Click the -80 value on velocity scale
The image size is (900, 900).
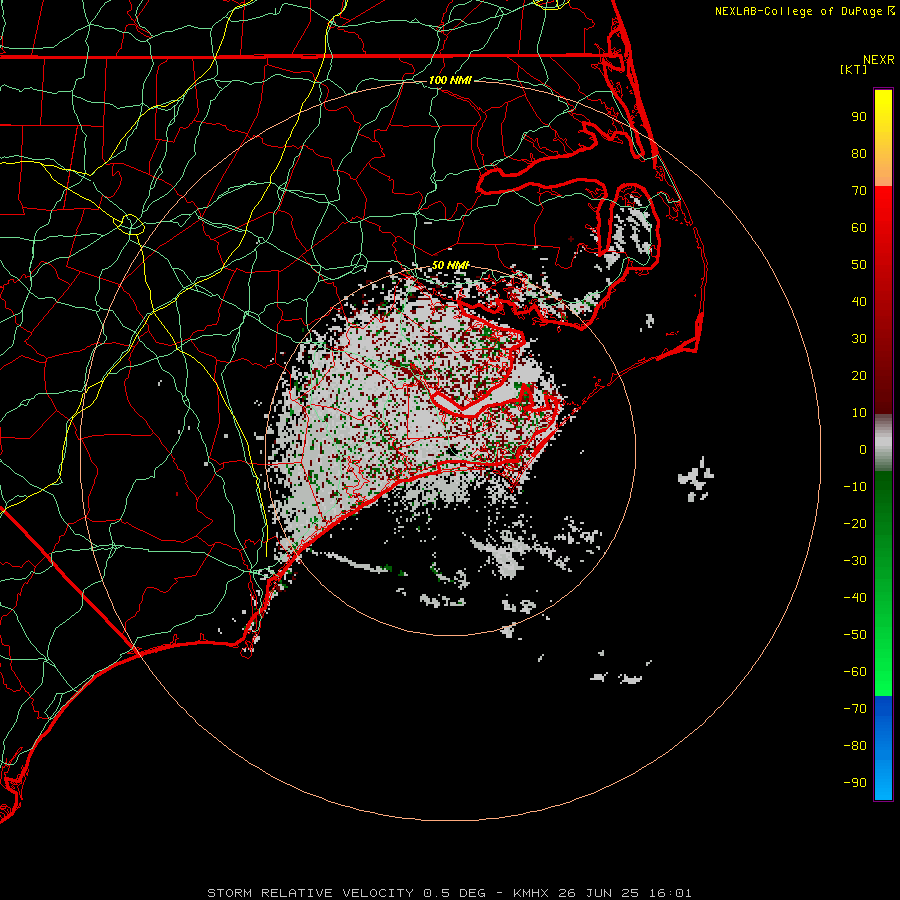click(855, 746)
